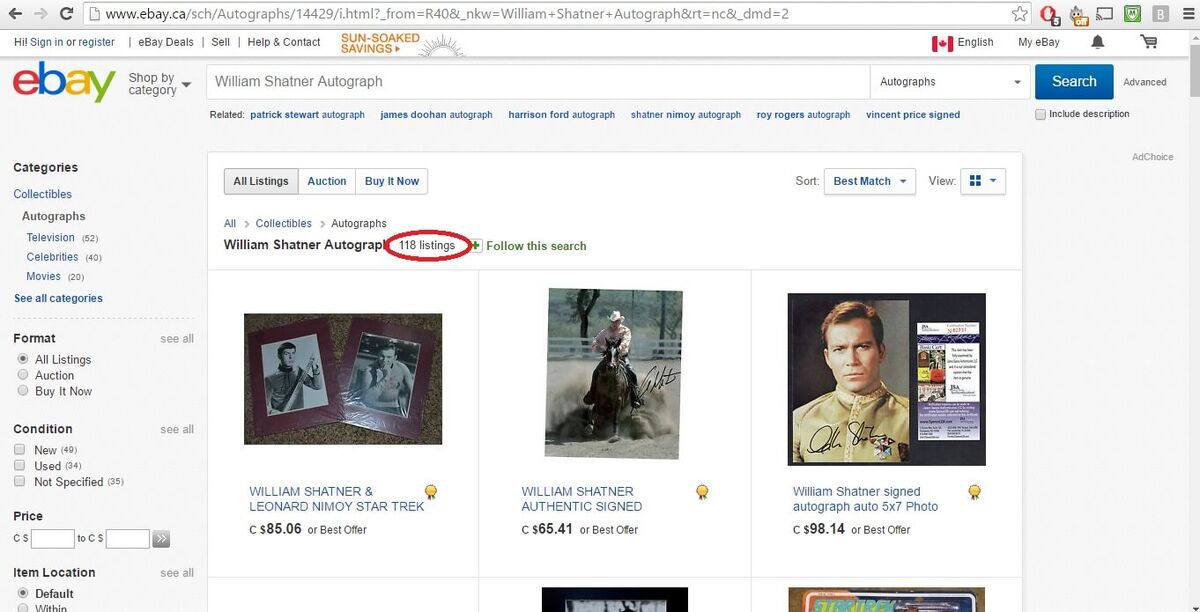Bookmark this page with the star icon
This screenshot has width=1200, height=612.
pos(1020,14)
